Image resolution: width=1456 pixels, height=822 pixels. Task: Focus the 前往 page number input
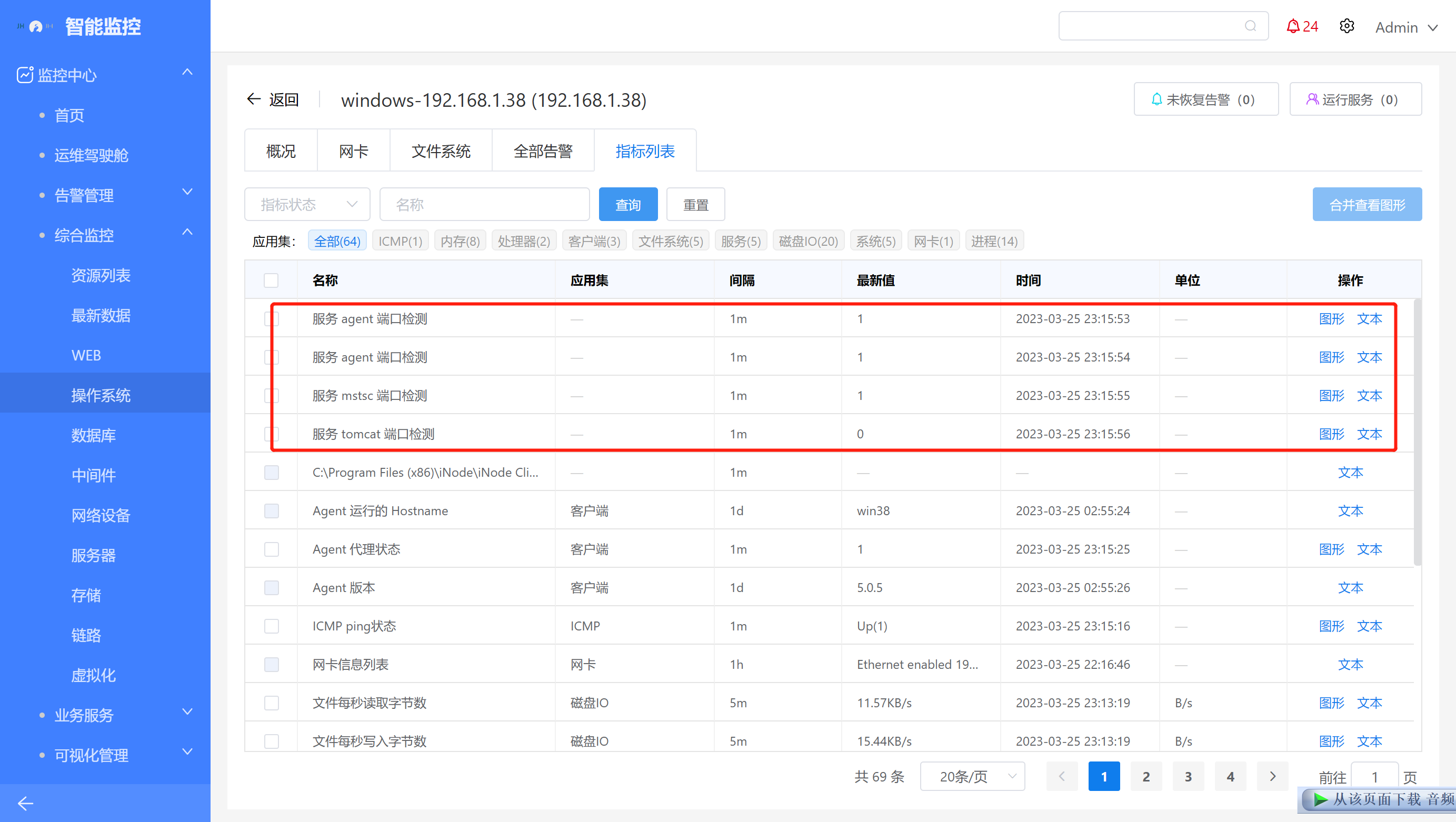[x=1374, y=777]
